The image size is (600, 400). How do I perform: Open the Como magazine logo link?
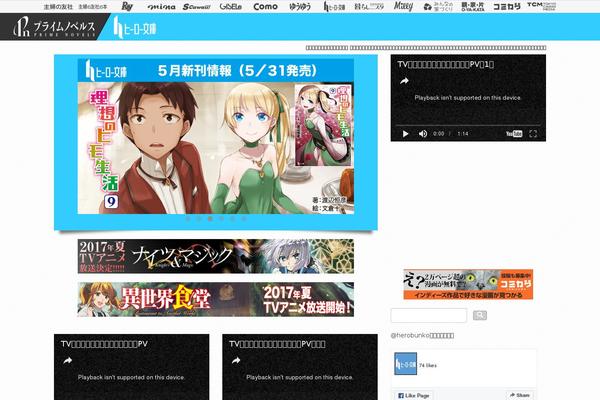click(265, 7)
